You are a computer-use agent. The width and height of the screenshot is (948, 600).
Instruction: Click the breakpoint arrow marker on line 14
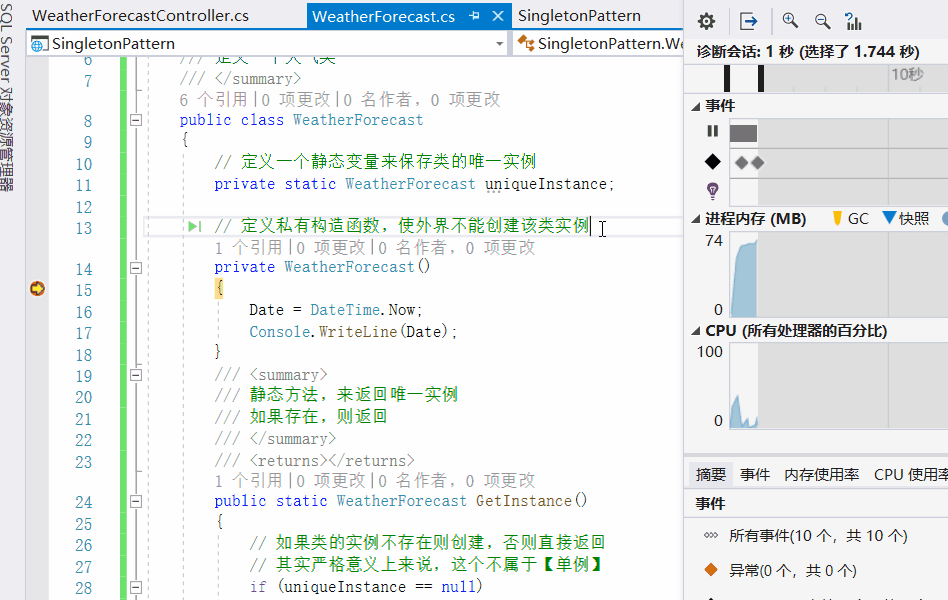[x=37, y=288]
